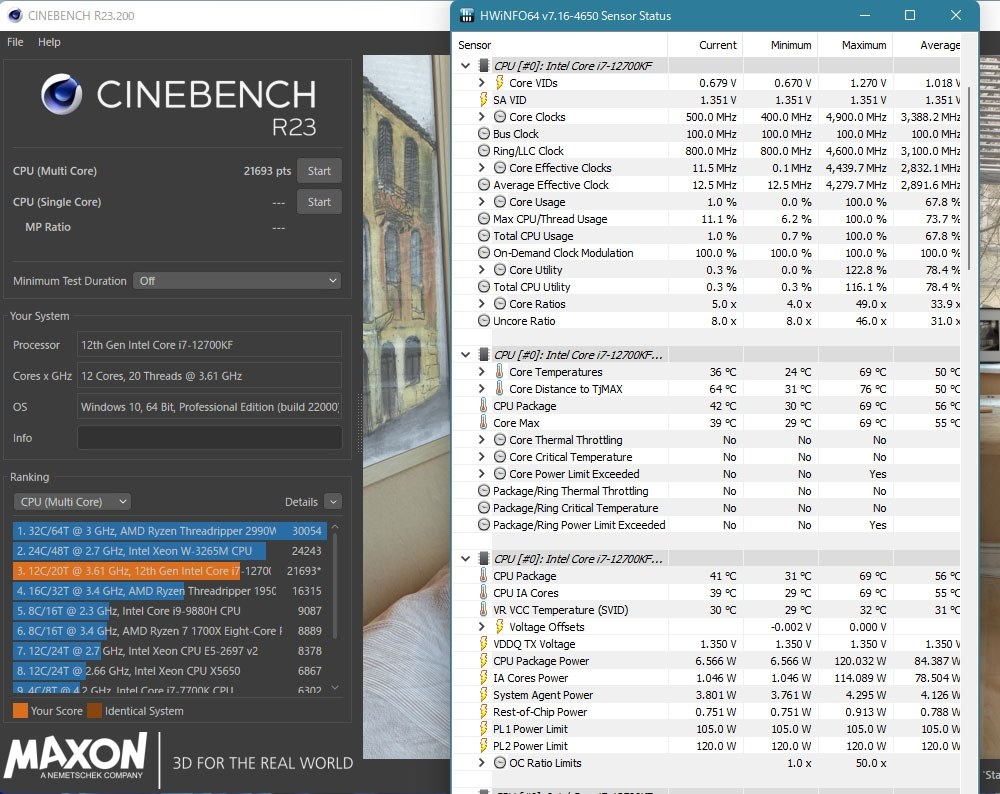Click the Cinebench R23 sphere logo
The height and width of the screenshot is (794, 1000).
coord(61,94)
